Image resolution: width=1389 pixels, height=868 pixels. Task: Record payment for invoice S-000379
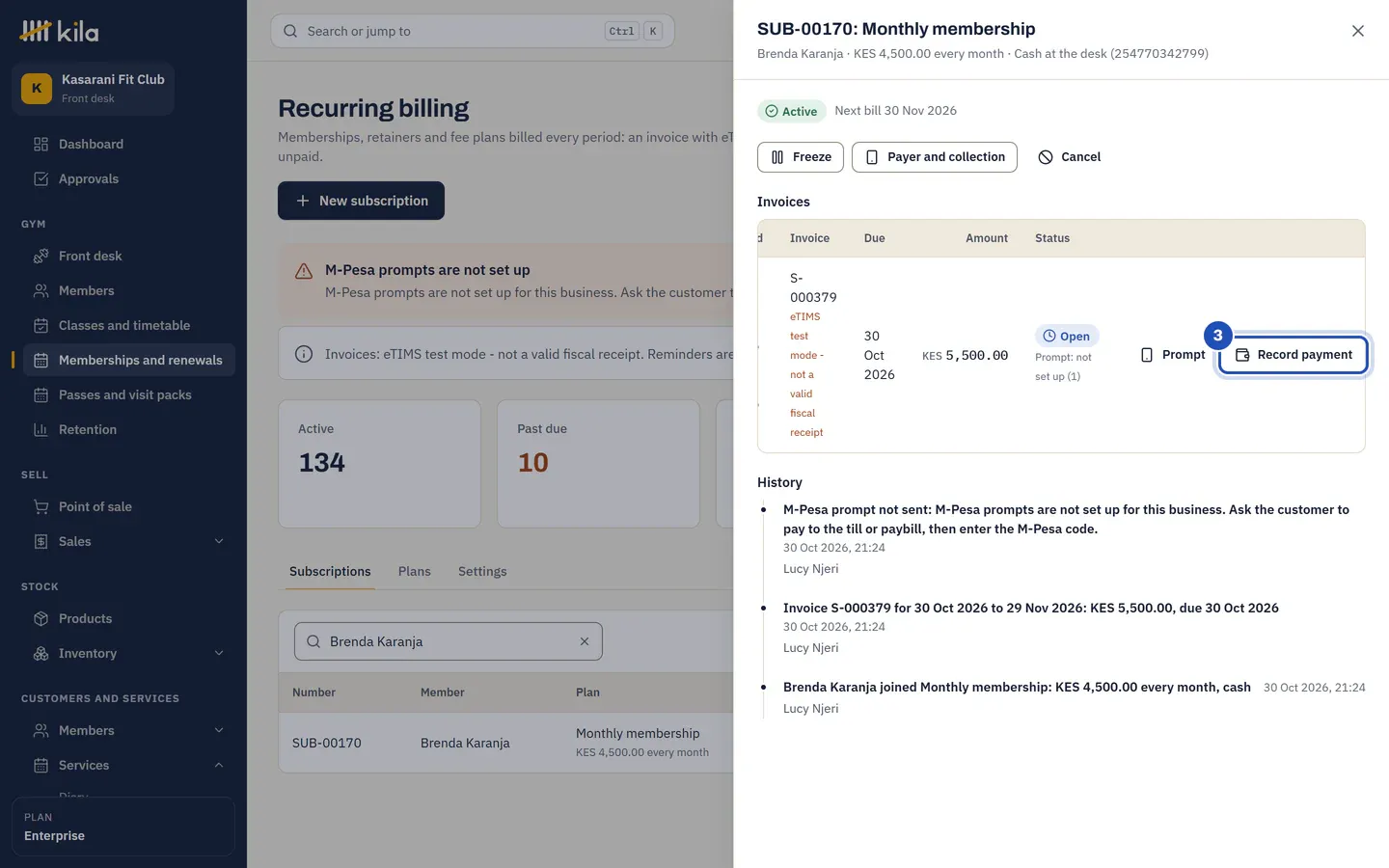tap(1294, 355)
